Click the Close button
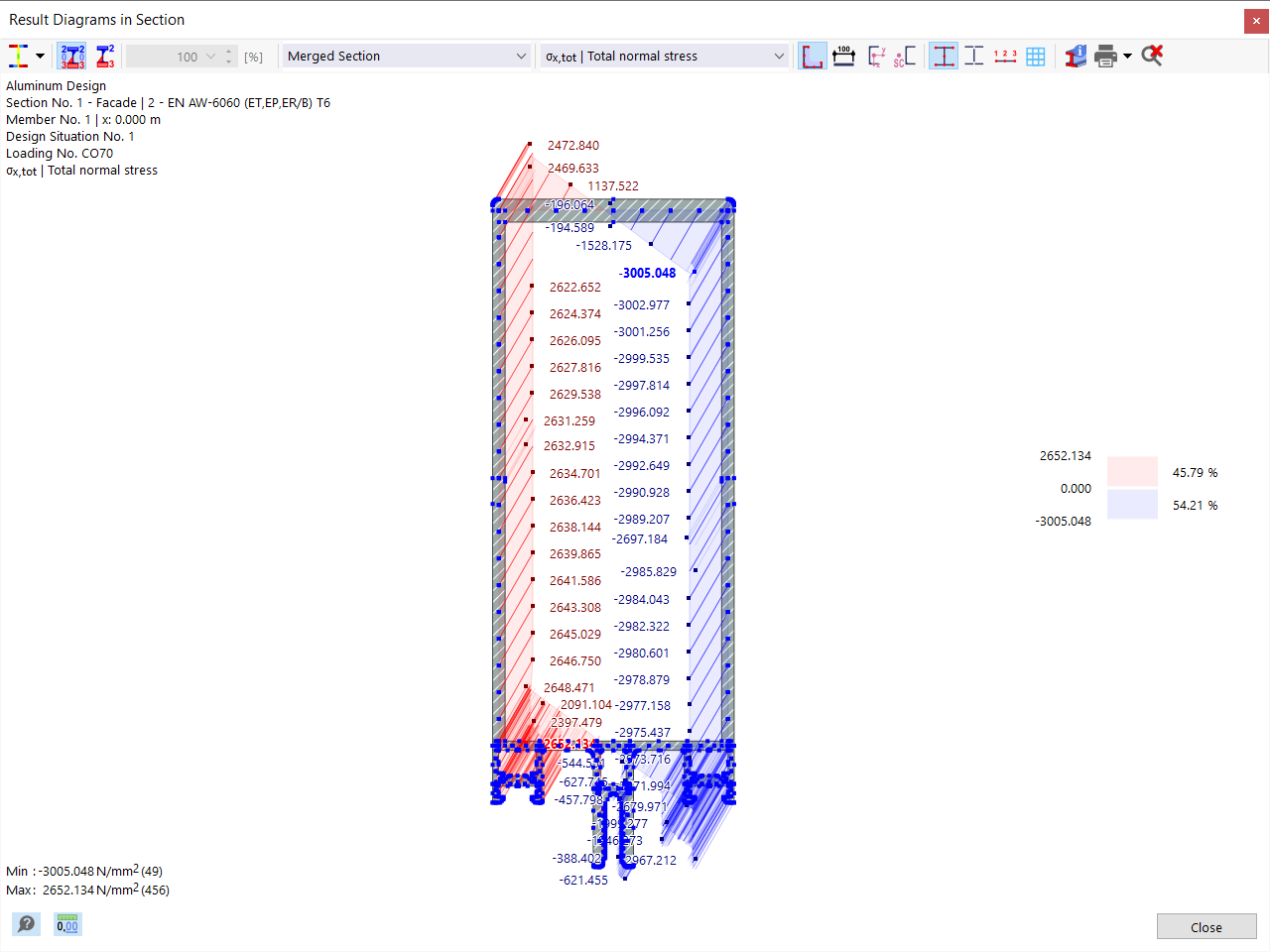The width and height of the screenshot is (1270, 952). (x=1206, y=927)
